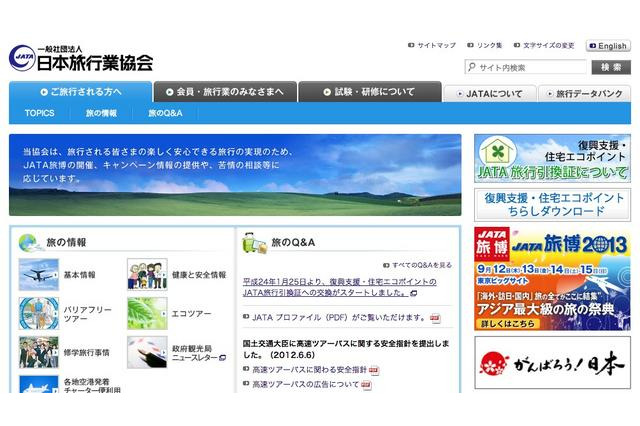Open the JATA旅博2013 banner

[x=552, y=278]
